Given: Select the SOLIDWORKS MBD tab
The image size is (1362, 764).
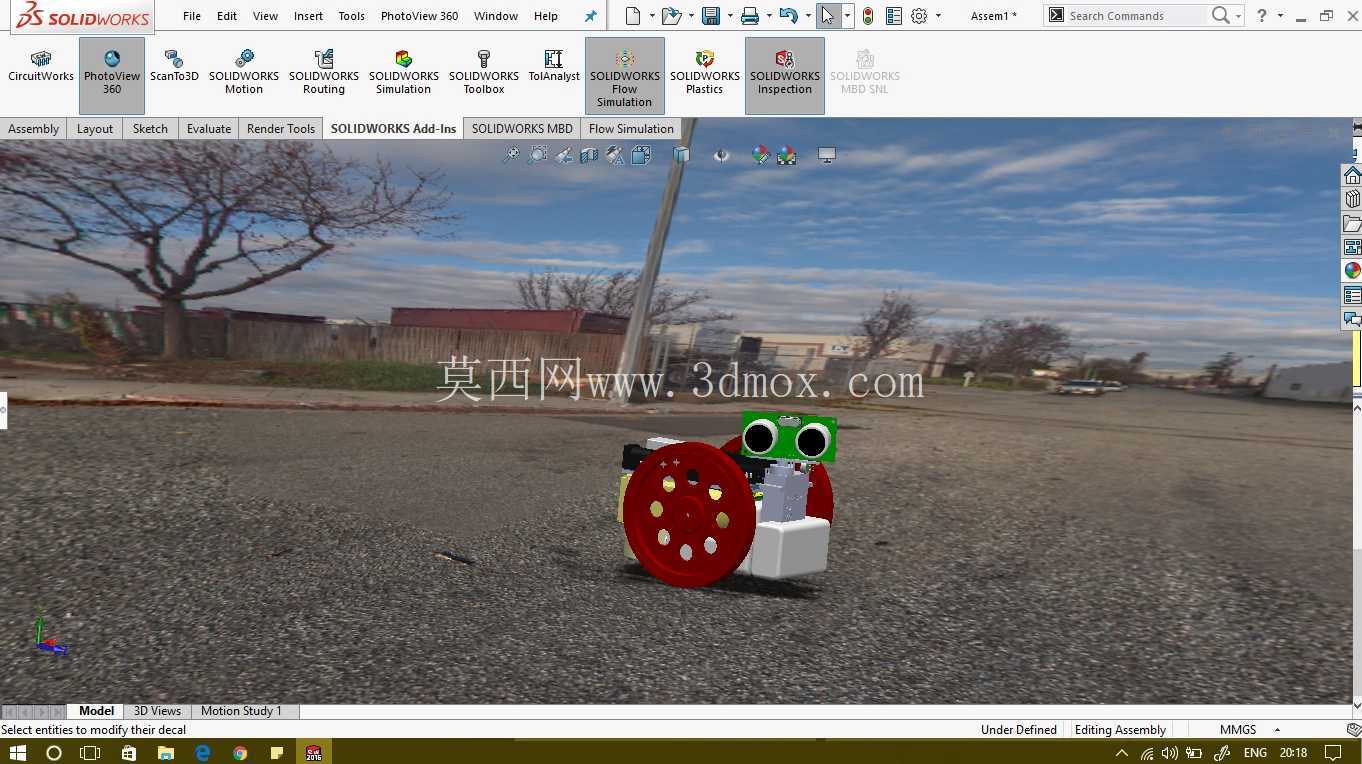Looking at the screenshot, I should [x=522, y=129].
